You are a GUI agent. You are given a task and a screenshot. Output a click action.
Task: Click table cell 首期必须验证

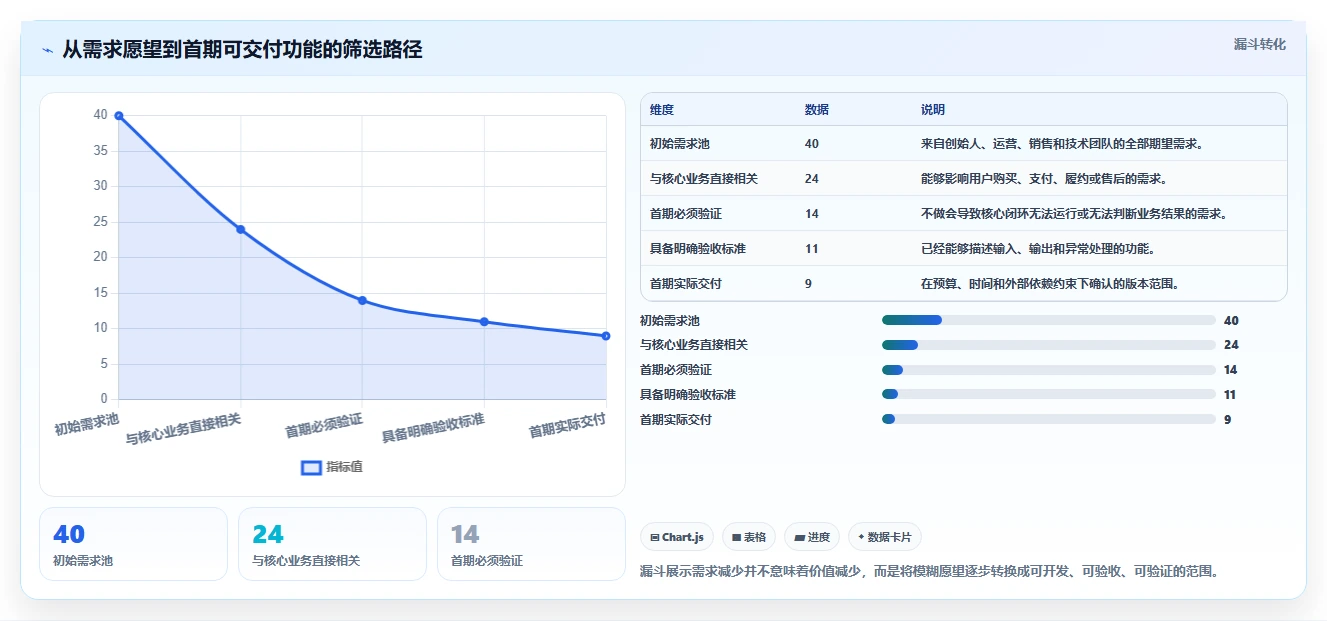[x=686, y=214]
